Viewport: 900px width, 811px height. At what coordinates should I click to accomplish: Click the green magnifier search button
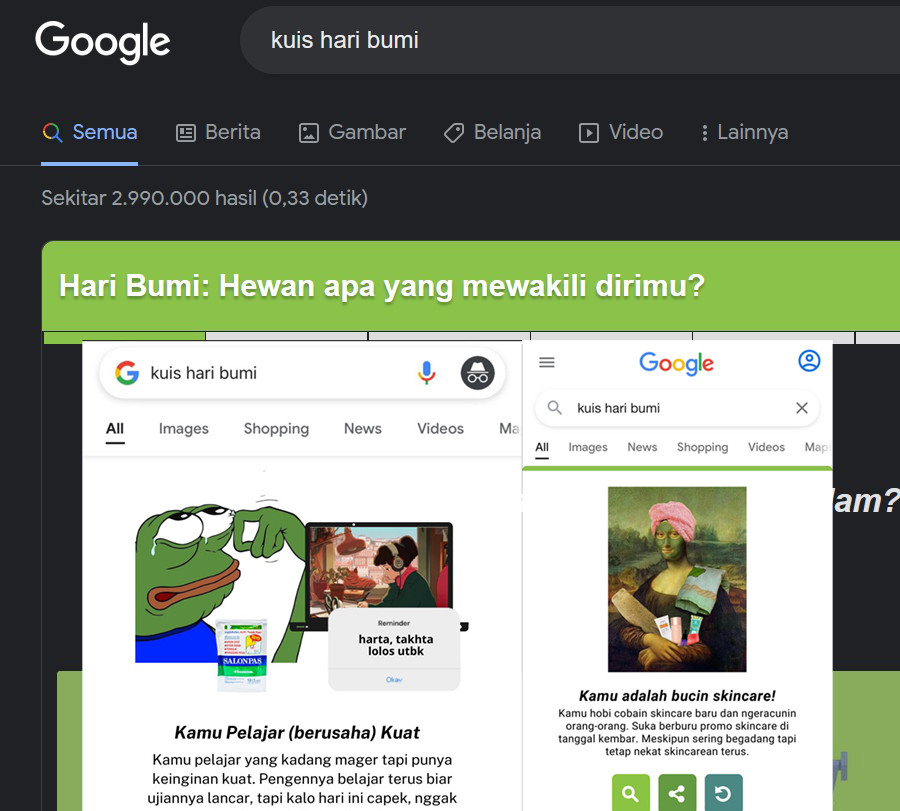pos(631,793)
